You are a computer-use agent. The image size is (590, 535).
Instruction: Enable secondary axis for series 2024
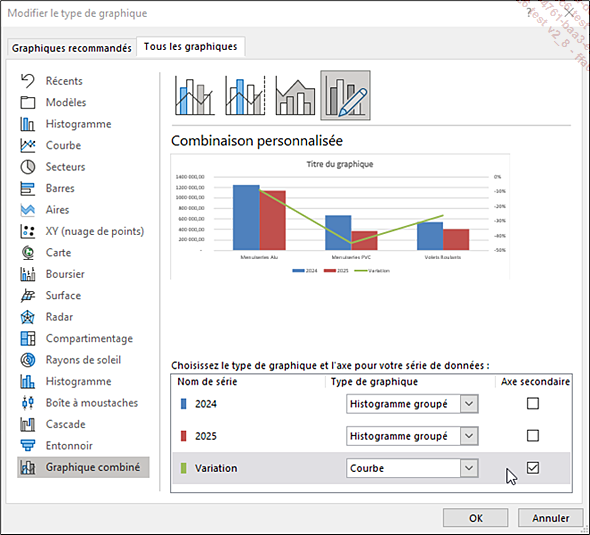(533, 404)
